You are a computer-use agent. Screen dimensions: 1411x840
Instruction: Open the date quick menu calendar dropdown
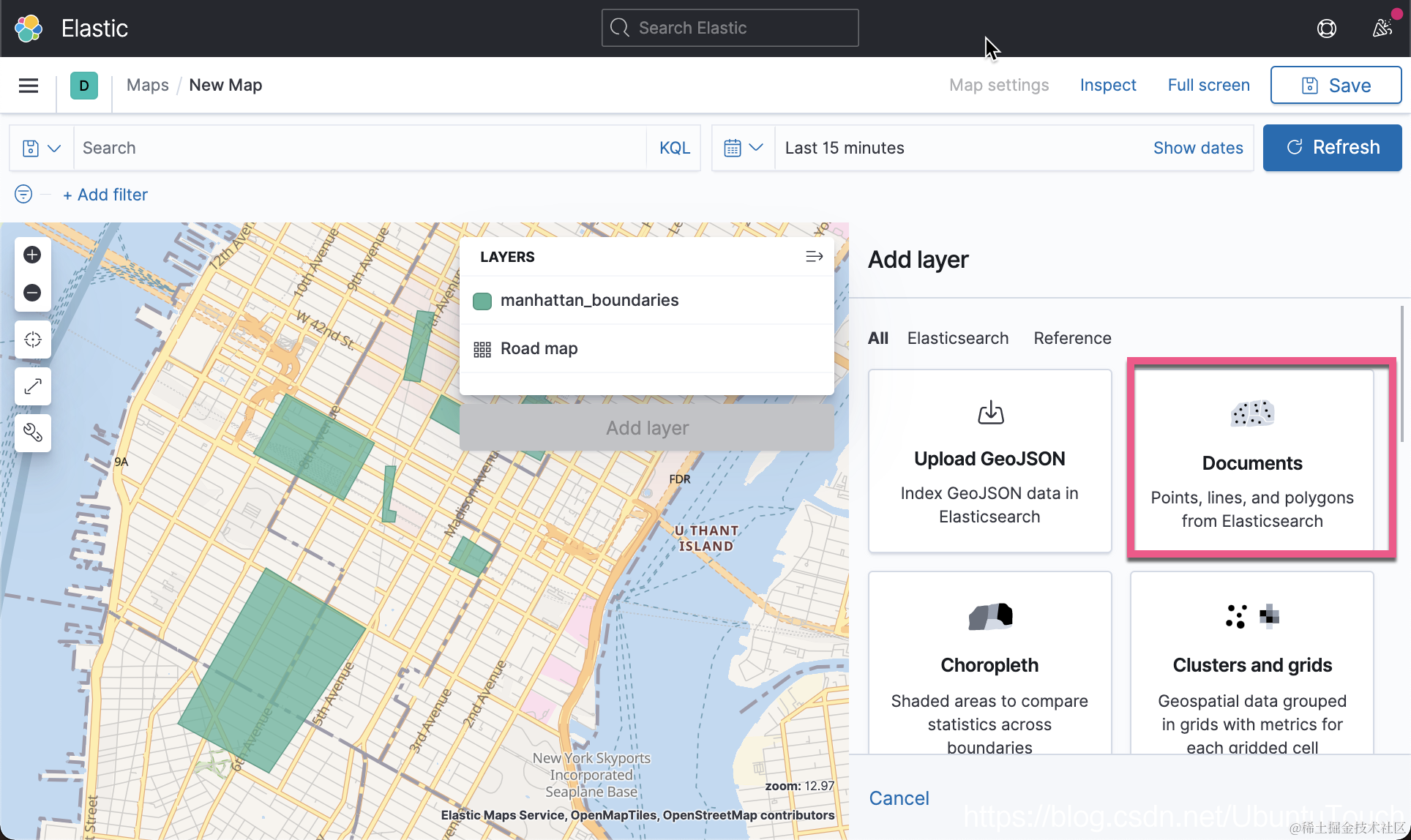(743, 148)
